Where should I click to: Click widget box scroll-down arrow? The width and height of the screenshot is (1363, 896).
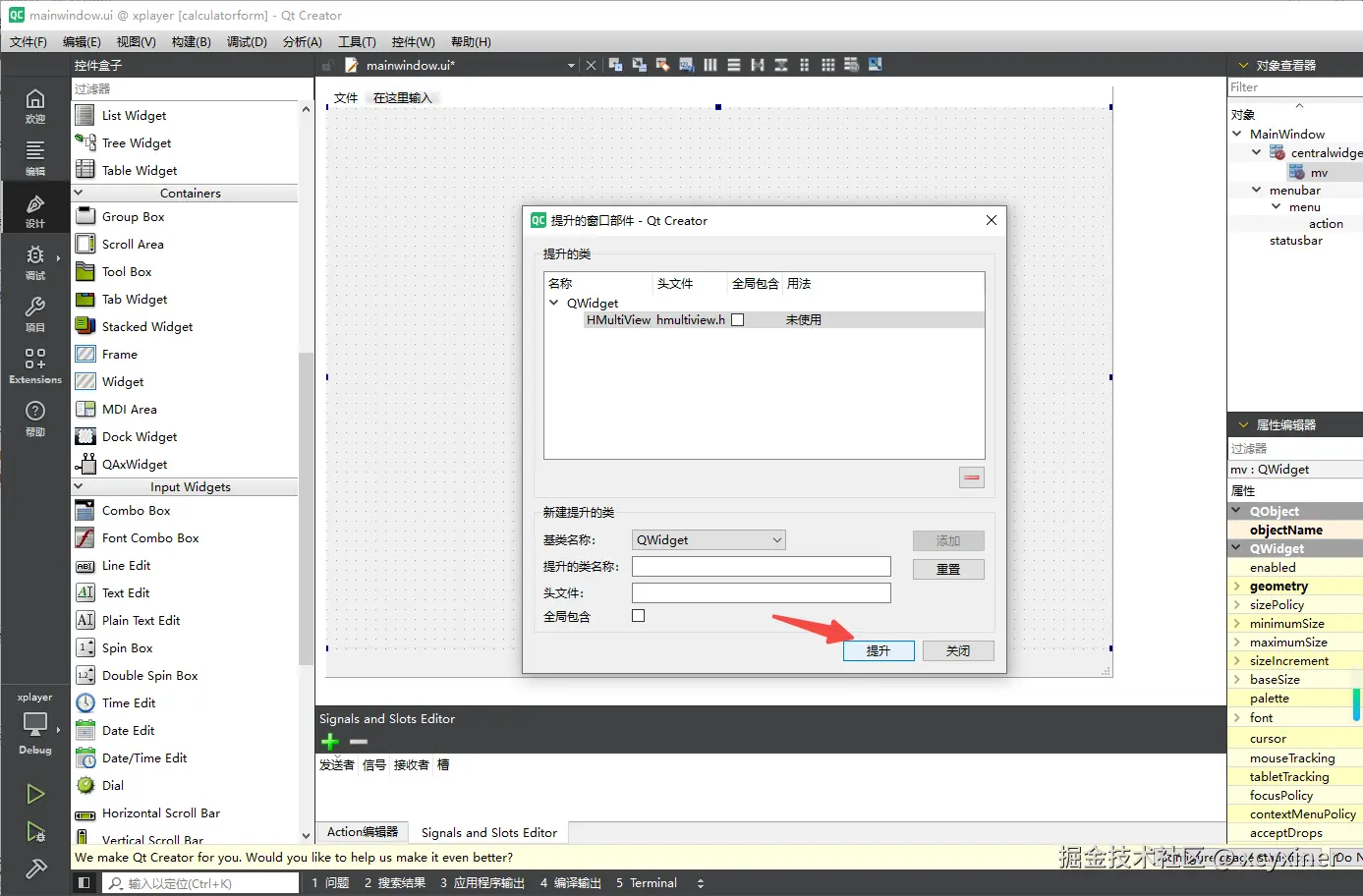[x=306, y=836]
